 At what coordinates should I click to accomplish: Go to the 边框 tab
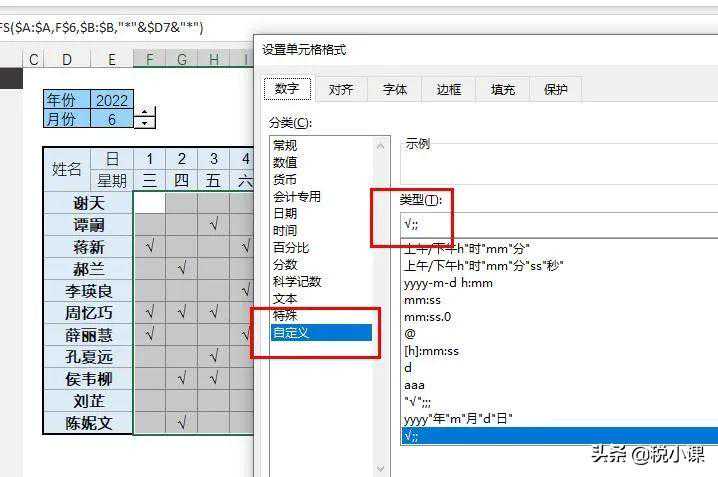tap(449, 89)
